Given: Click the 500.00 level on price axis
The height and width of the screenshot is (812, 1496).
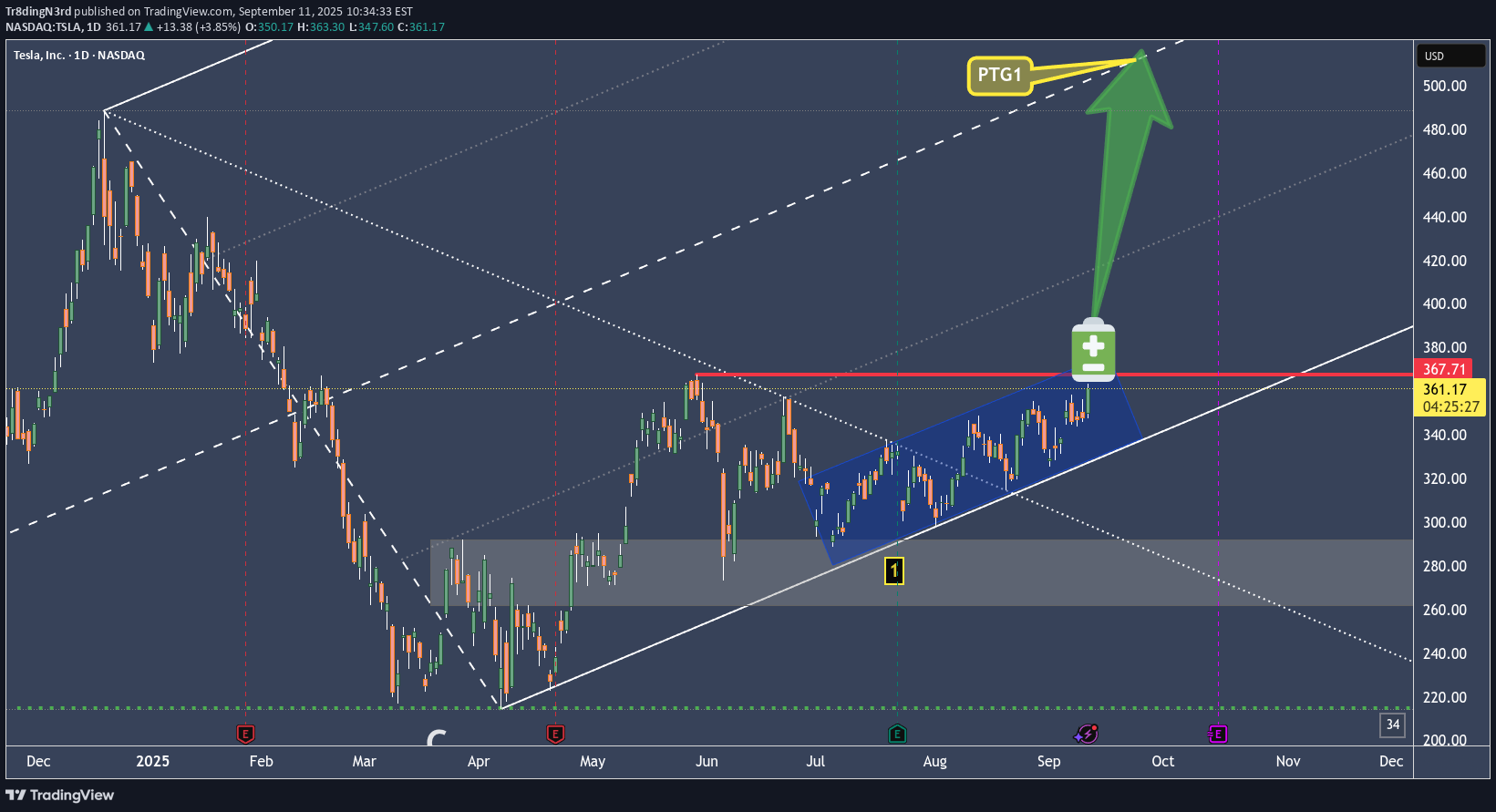Looking at the screenshot, I should pyautogui.click(x=1445, y=86).
